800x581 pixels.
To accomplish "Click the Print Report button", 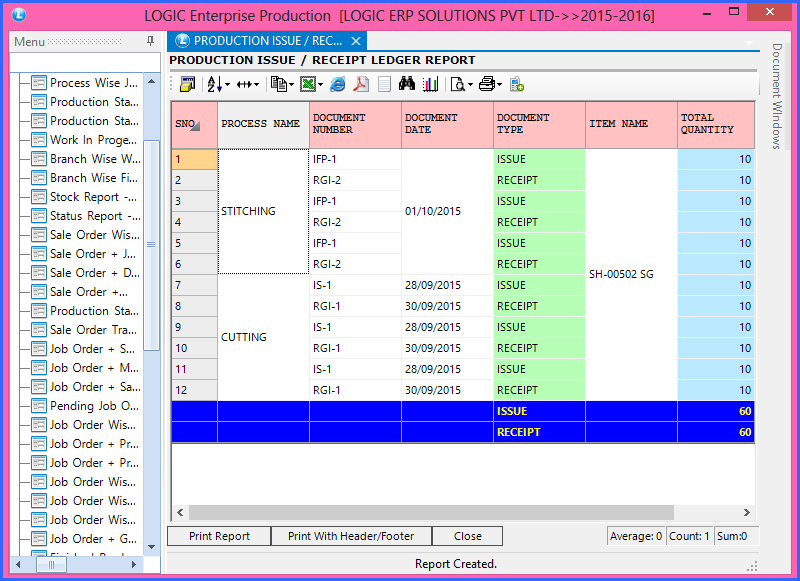I will [x=219, y=536].
